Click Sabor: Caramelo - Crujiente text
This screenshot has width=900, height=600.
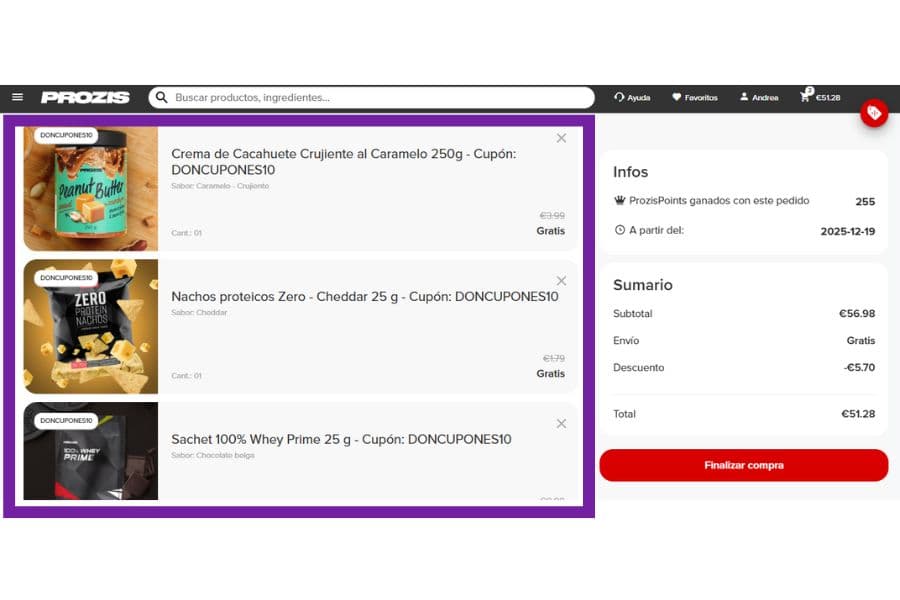click(220, 186)
